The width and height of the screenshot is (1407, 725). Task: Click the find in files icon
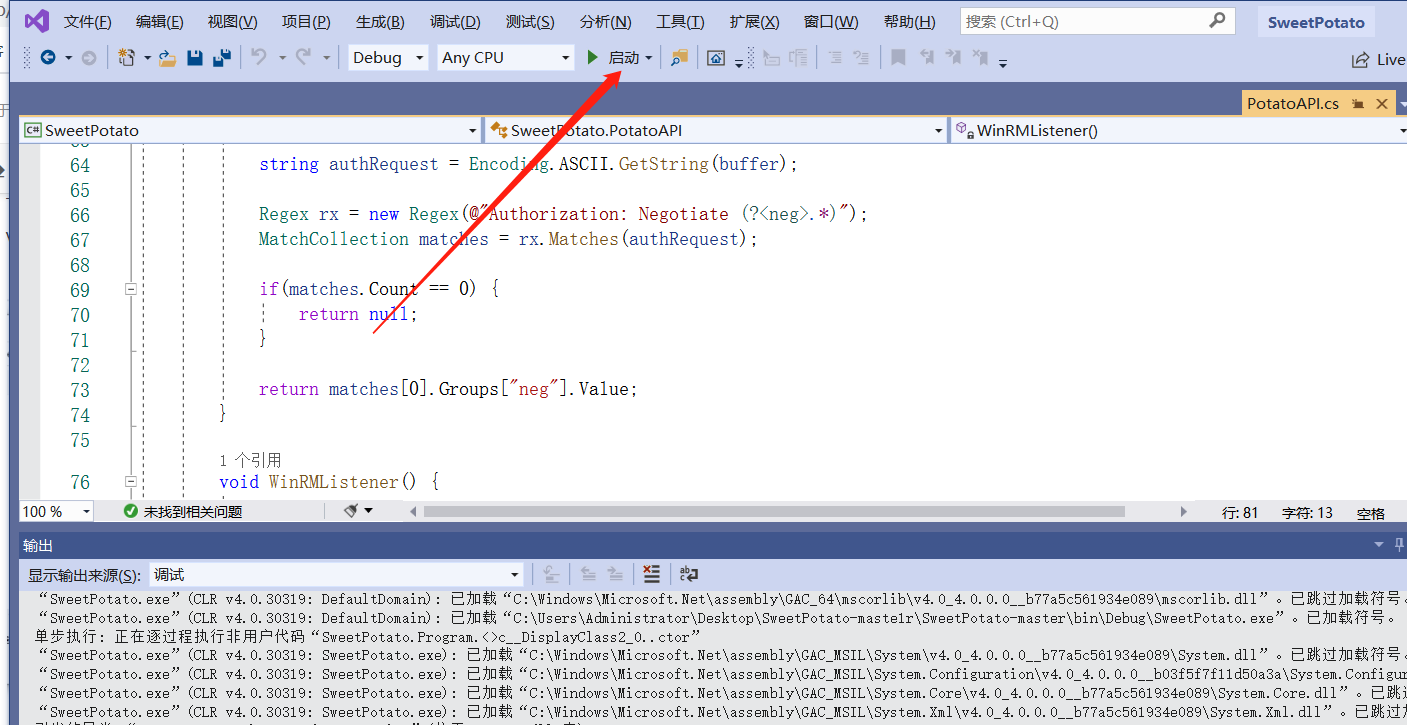679,58
